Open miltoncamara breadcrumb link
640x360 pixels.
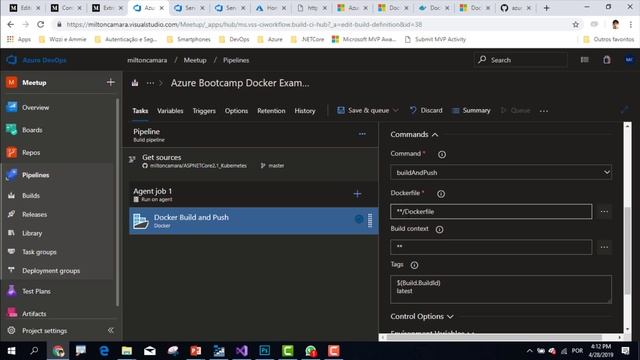[x=147, y=60]
